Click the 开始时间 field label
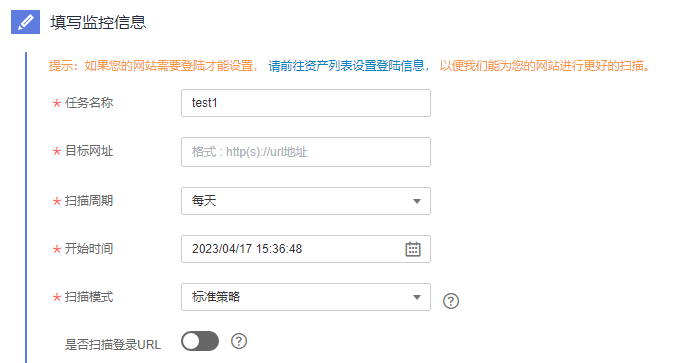 89,249
